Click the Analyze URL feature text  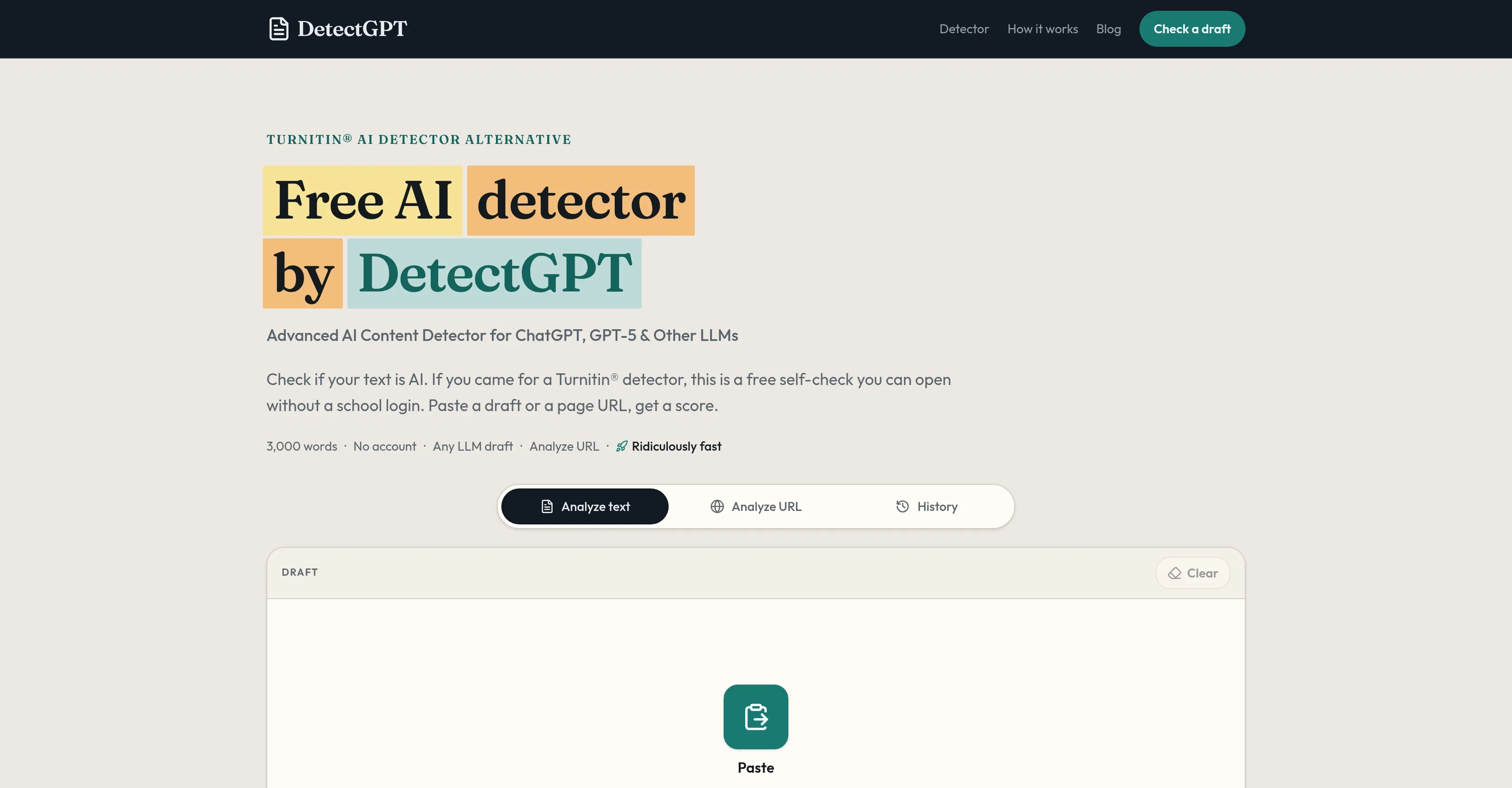pyautogui.click(x=564, y=447)
